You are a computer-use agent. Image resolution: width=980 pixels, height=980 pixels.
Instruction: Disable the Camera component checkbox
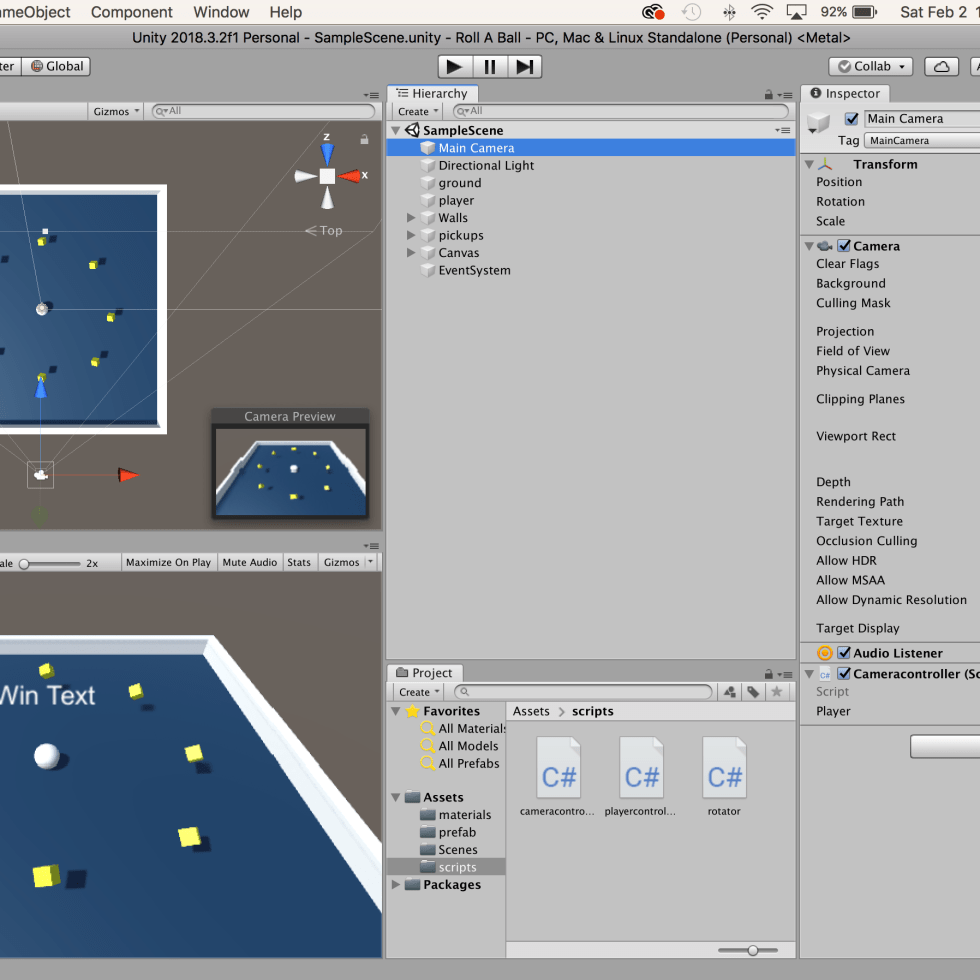(844, 246)
